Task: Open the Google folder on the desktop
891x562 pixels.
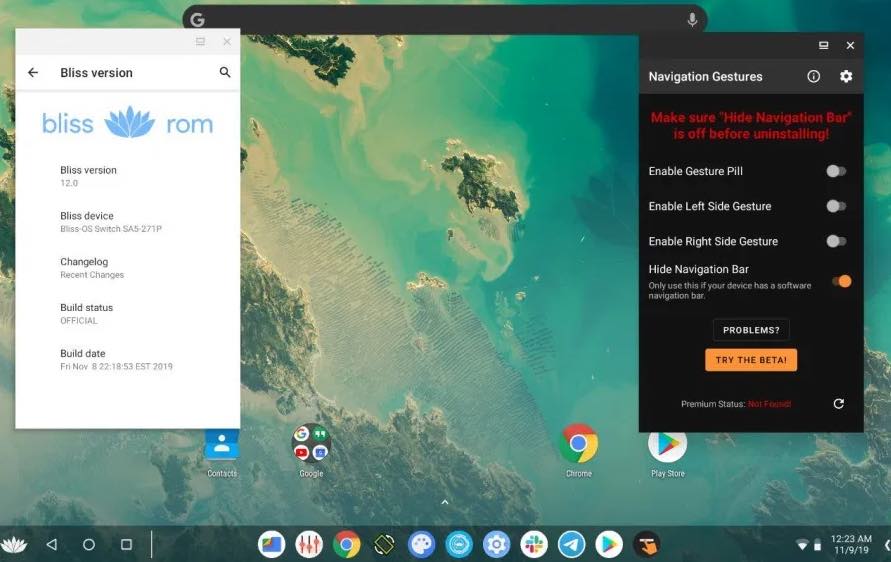Action: pos(311,452)
